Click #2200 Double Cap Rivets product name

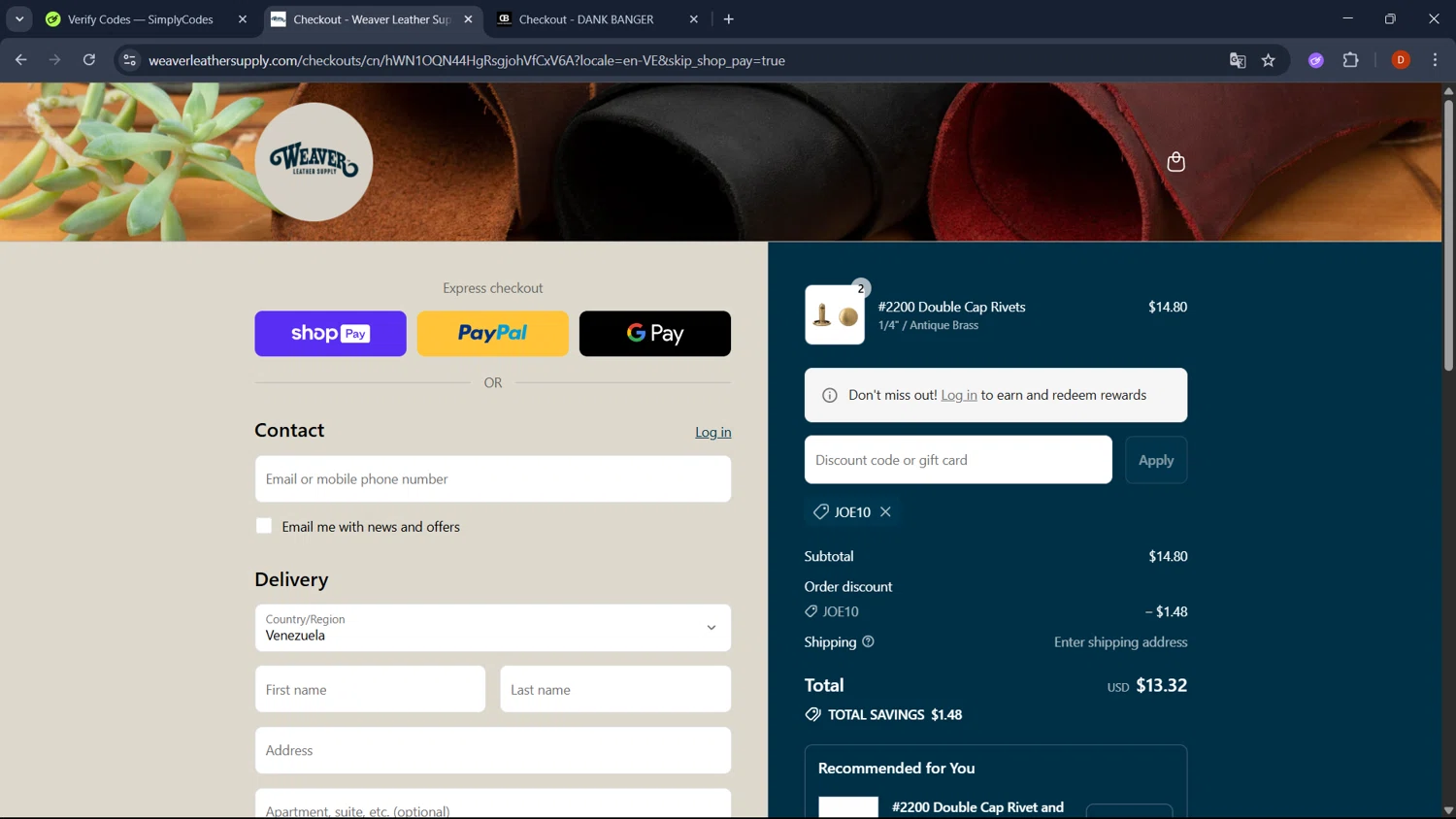click(951, 307)
